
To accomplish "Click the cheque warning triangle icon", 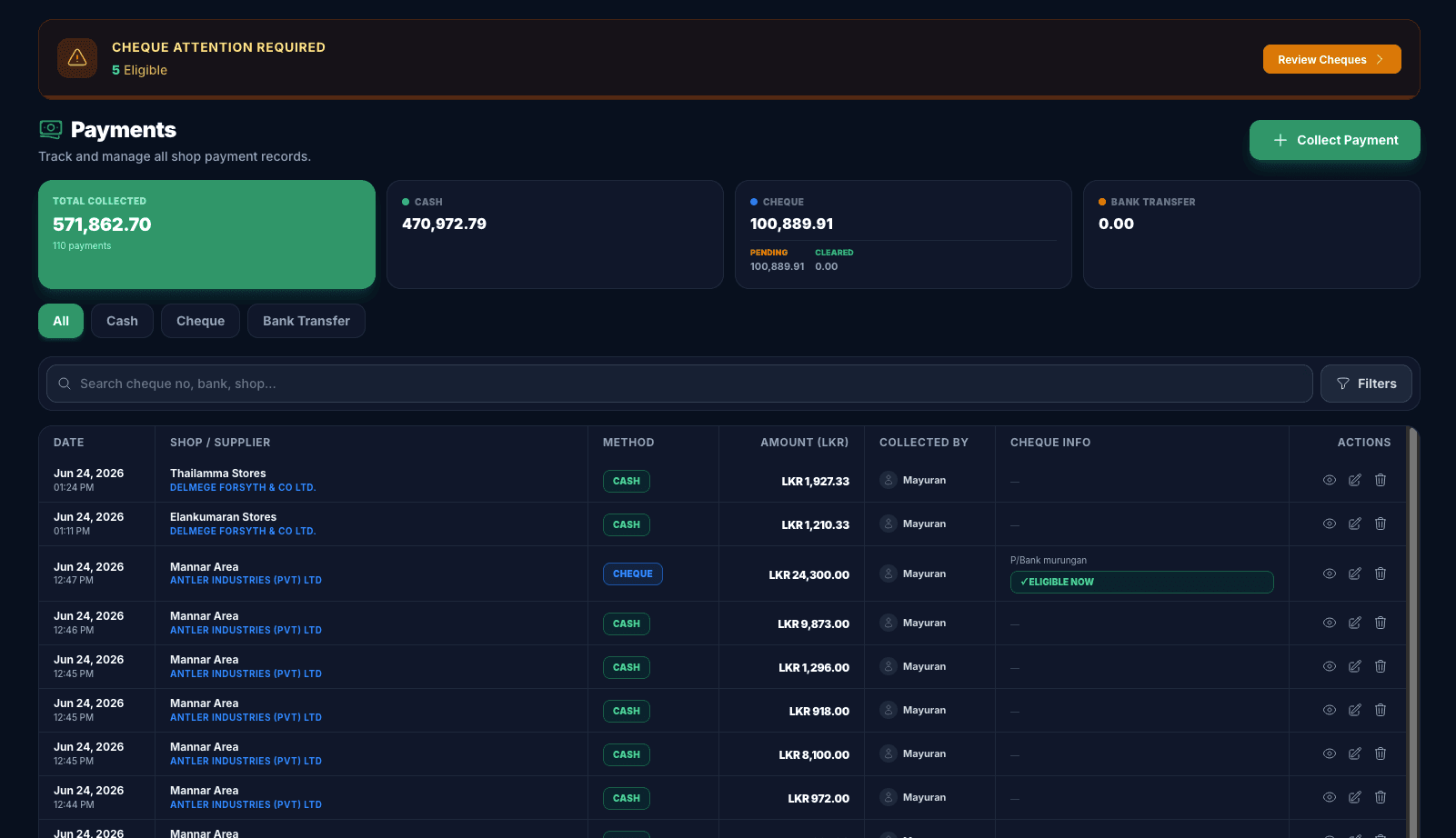I will point(77,58).
